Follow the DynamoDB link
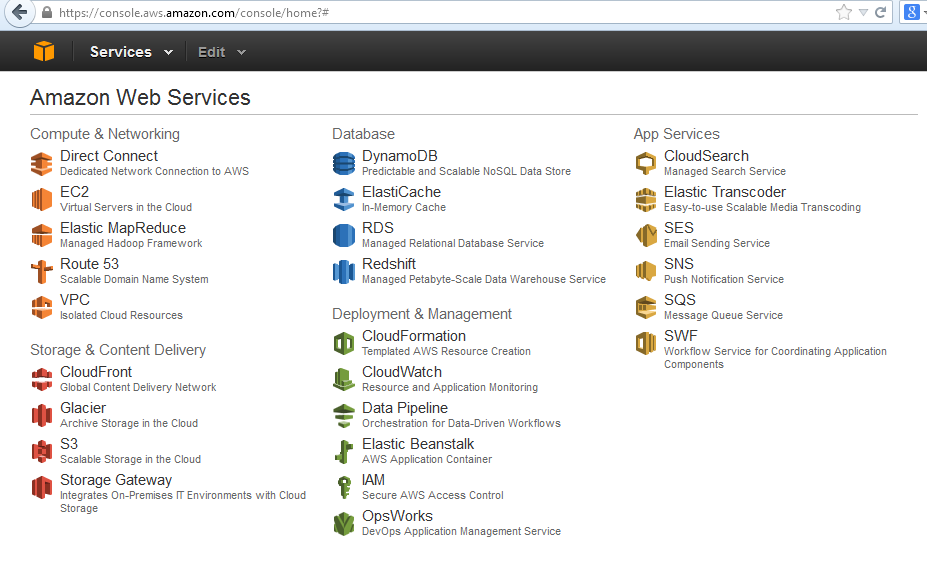This screenshot has width=927, height=567. coord(400,156)
